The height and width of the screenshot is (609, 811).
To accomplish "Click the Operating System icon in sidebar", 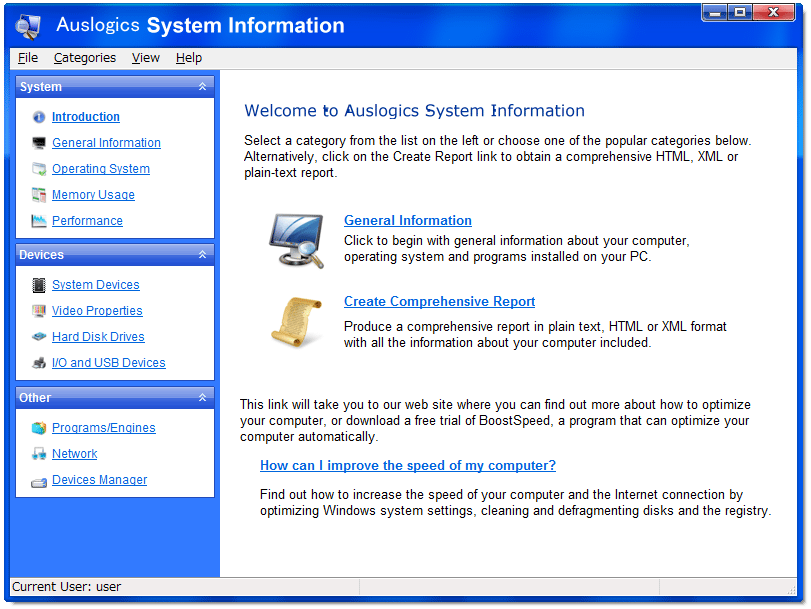I will tap(39, 169).
